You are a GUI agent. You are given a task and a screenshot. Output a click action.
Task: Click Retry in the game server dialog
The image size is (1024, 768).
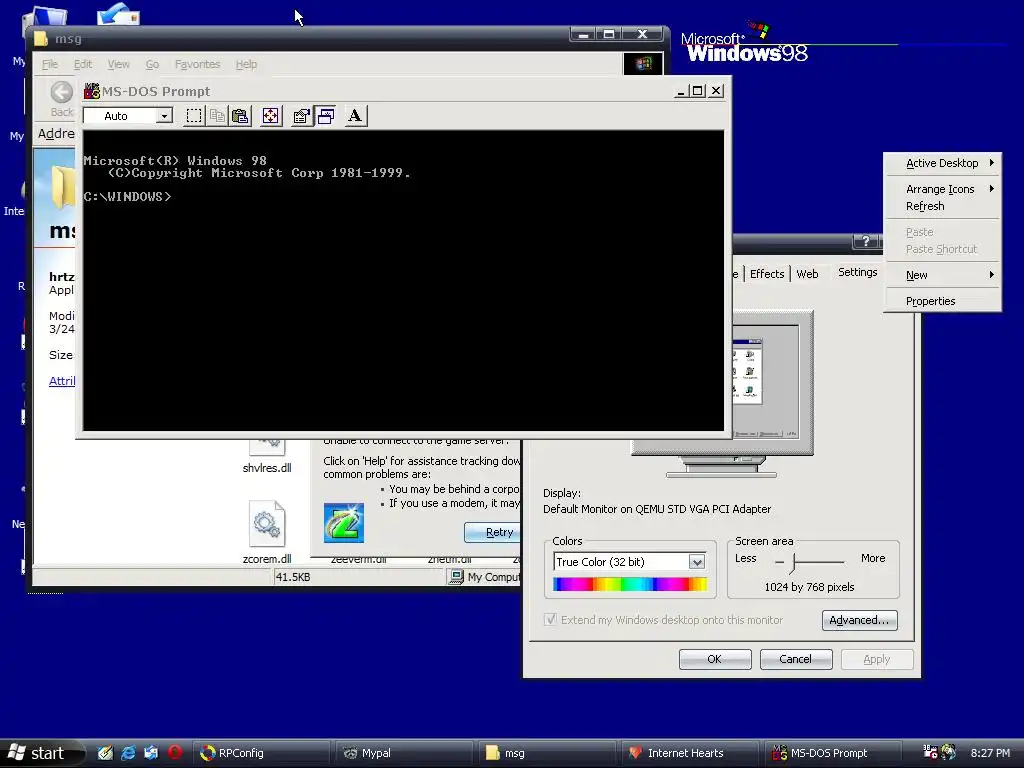(494, 532)
